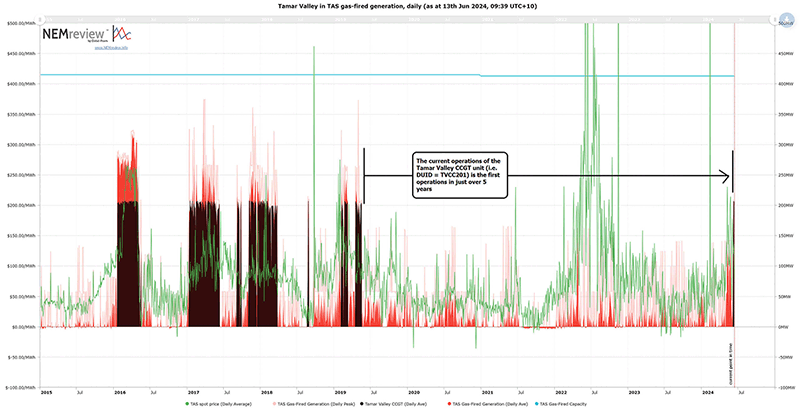The image size is (800, 411).
Task: Click the $0.00/MWh left axis label
Action: 22,327
